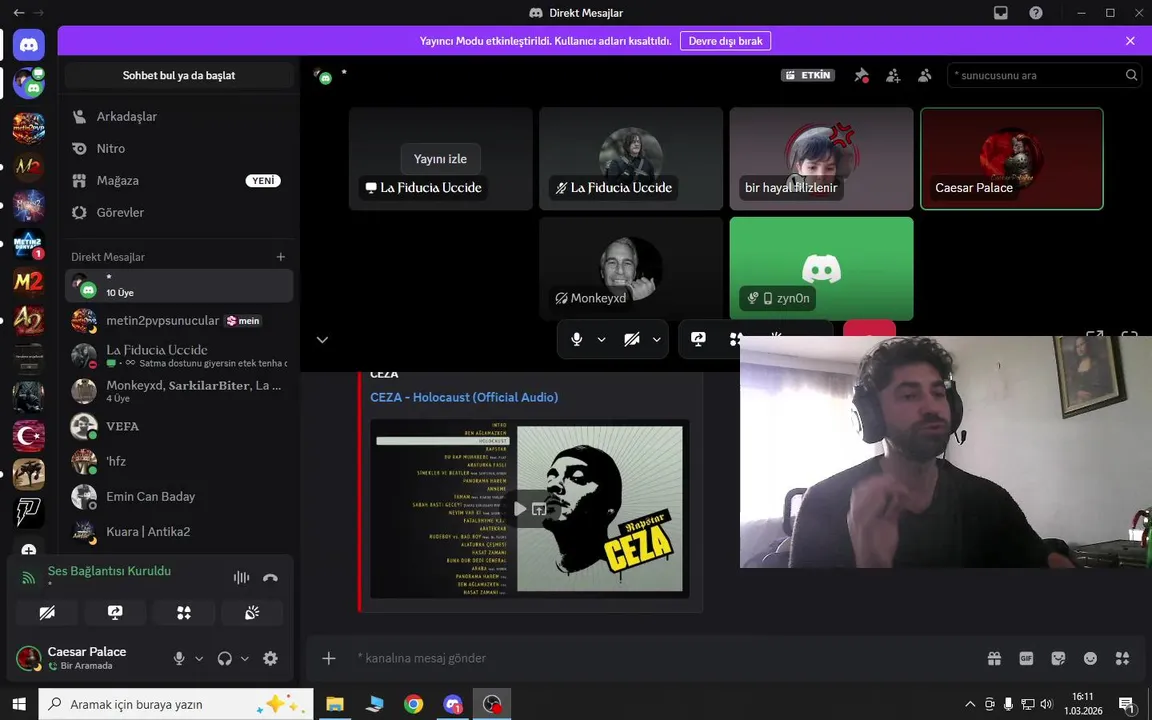The image size is (1152, 720).
Task: Toggle camera in voice connection panel
Action: click(47, 613)
